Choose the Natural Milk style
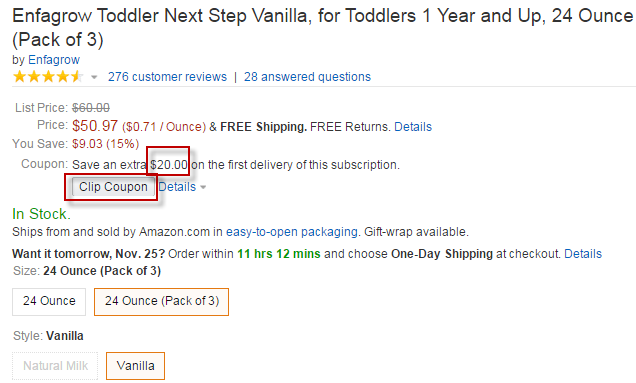Viewport: 636px width, 383px height. pyautogui.click(x=55, y=366)
